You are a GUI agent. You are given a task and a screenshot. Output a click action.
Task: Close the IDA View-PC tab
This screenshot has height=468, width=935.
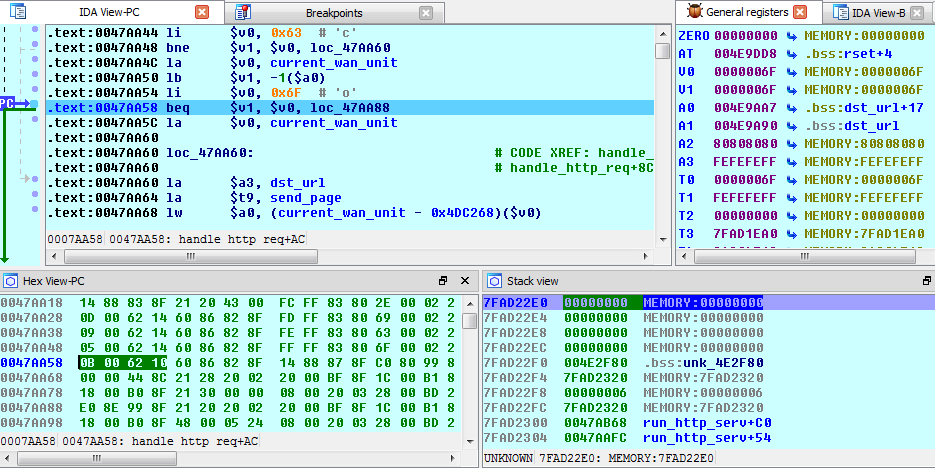[x=202, y=12]
